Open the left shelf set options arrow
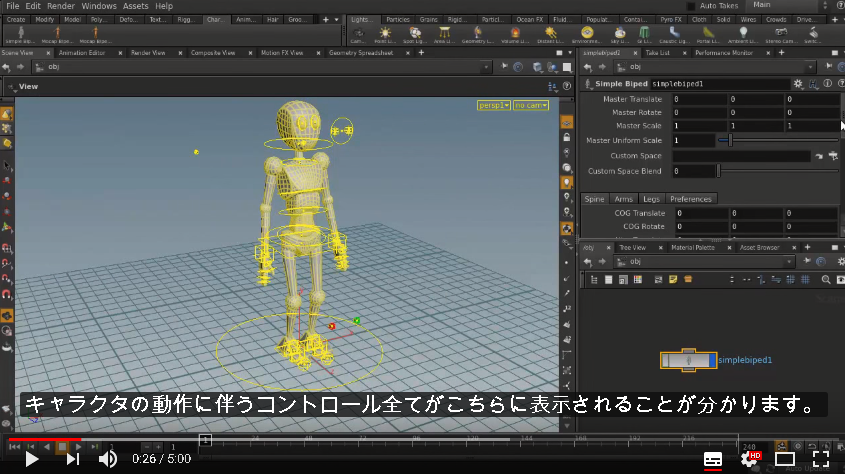The width and height of the screenshot is (845, 474). (337, 19)
